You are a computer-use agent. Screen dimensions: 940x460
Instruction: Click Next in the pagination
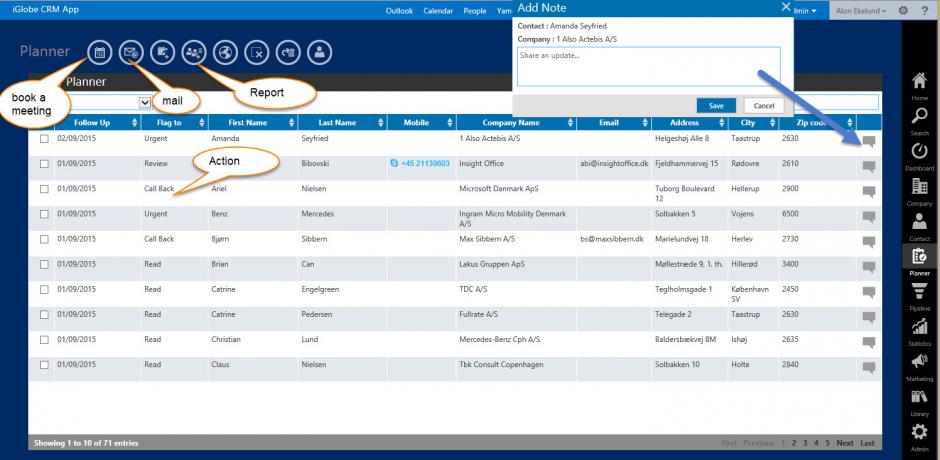845,443
